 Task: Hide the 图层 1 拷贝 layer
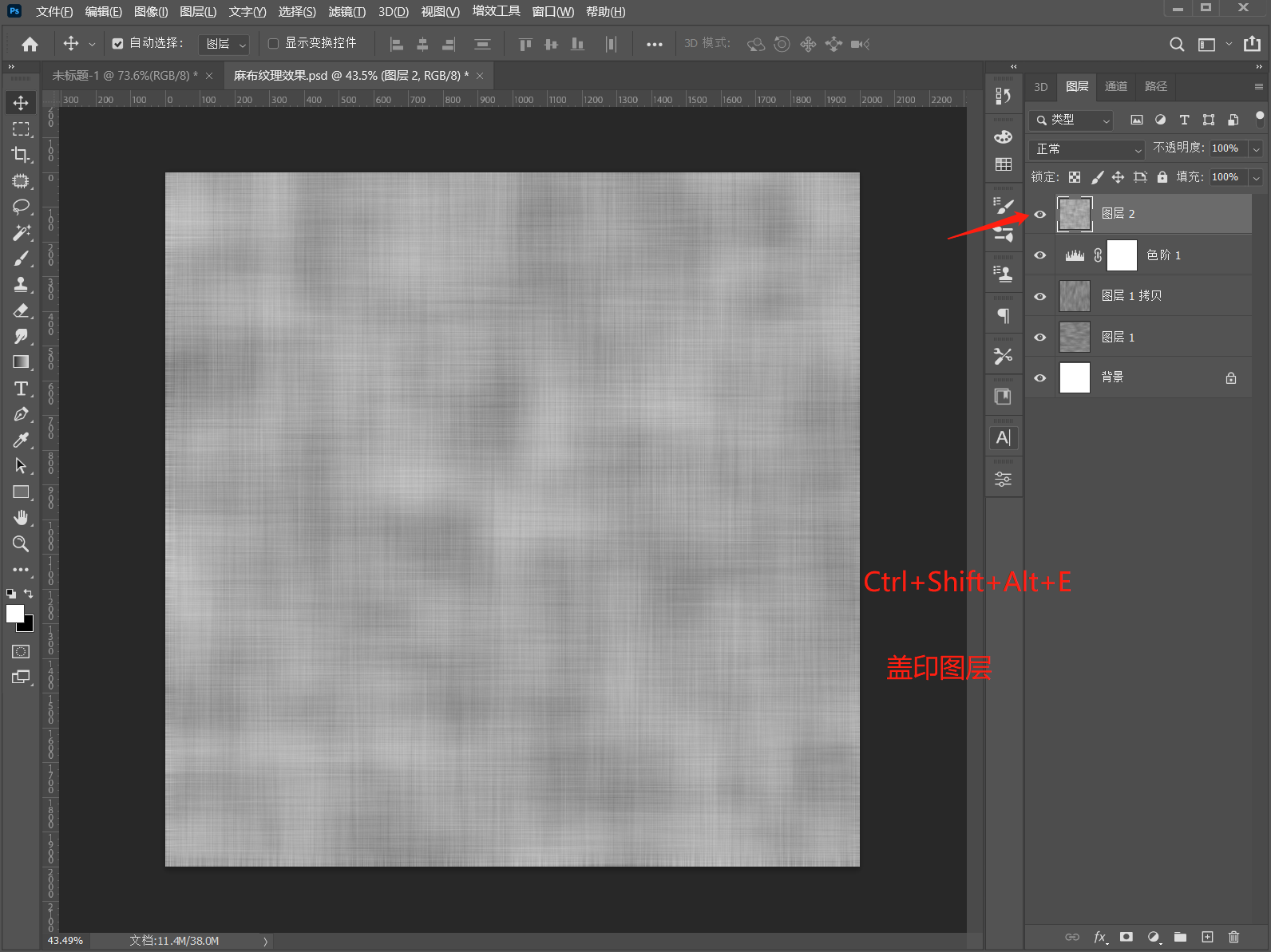pos(1039,296)
